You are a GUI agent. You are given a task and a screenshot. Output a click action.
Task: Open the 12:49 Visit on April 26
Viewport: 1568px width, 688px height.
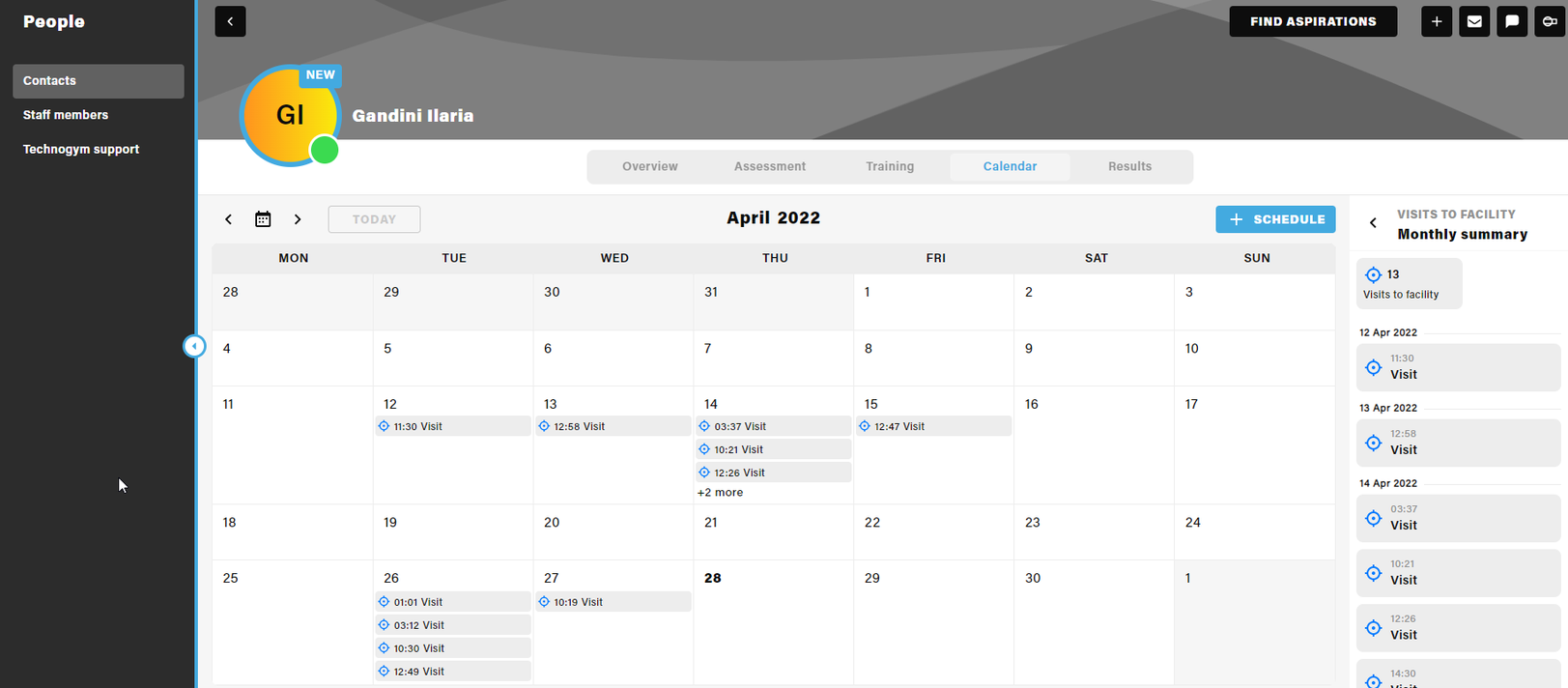[453, 672]
